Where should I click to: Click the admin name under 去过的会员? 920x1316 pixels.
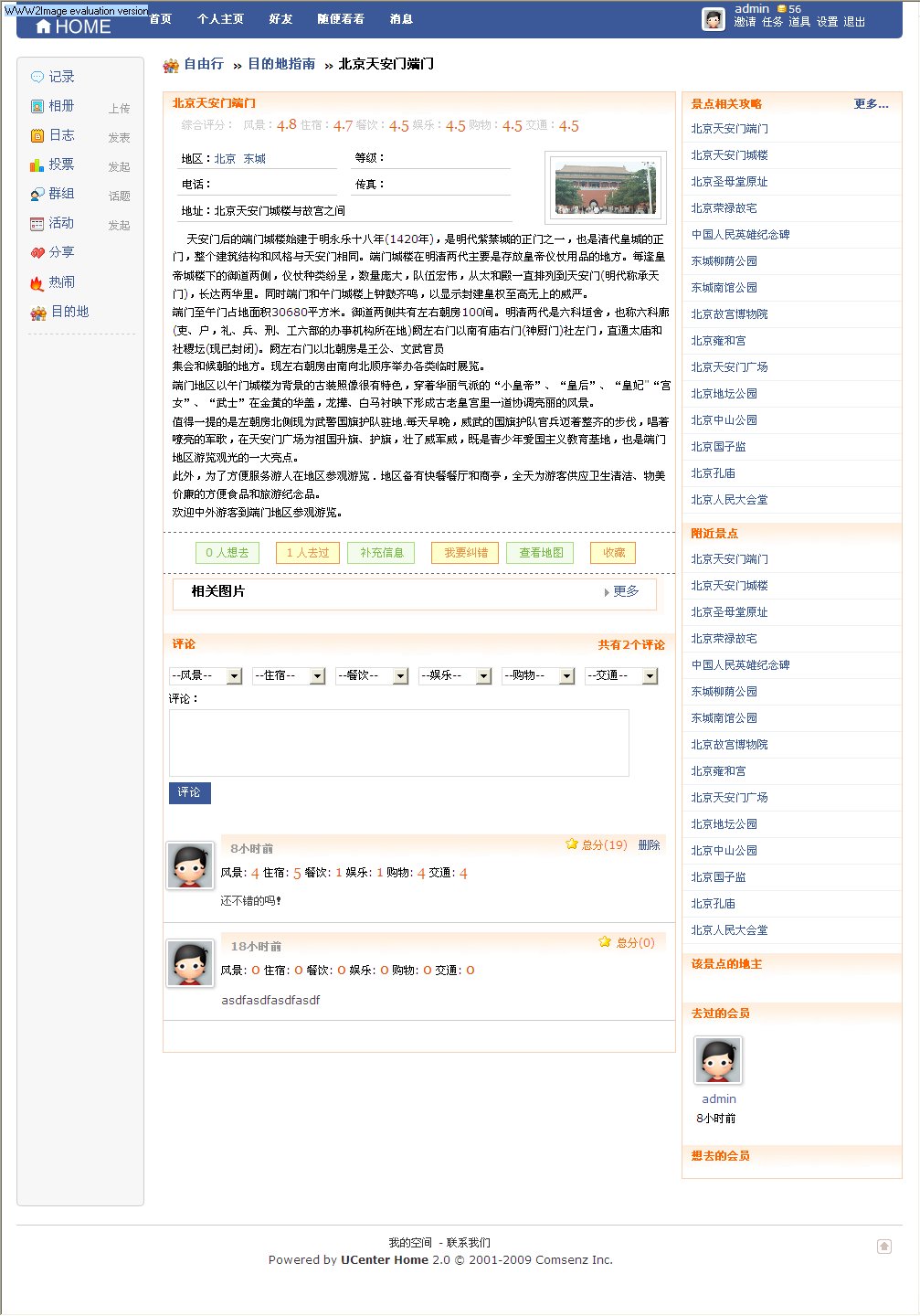tap(719, 1099)
